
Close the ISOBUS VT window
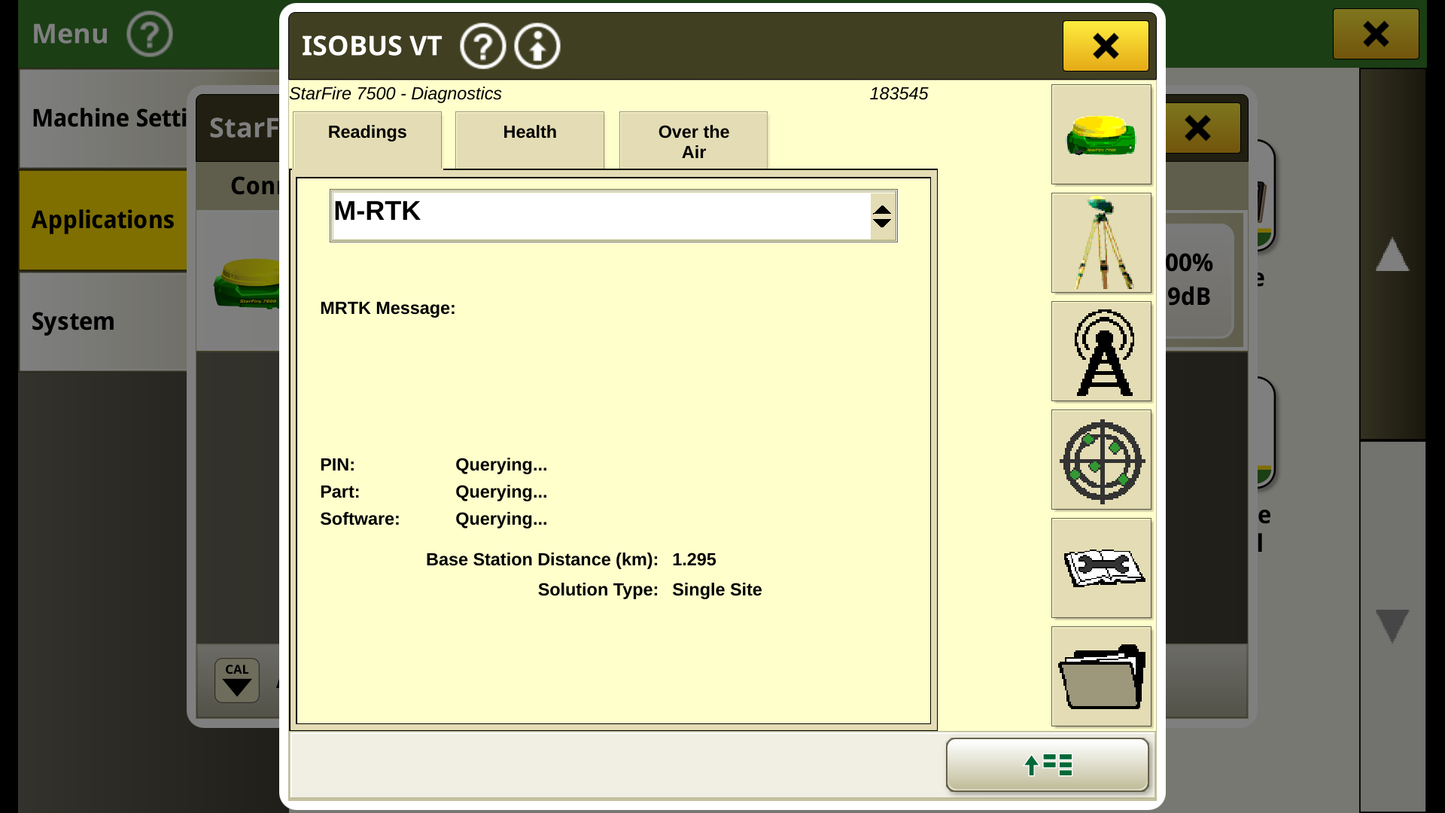(1105, 45)
